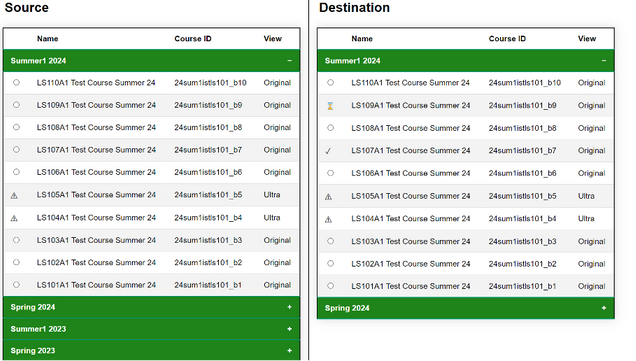Expand Spring 2024 section in Source

289,307
